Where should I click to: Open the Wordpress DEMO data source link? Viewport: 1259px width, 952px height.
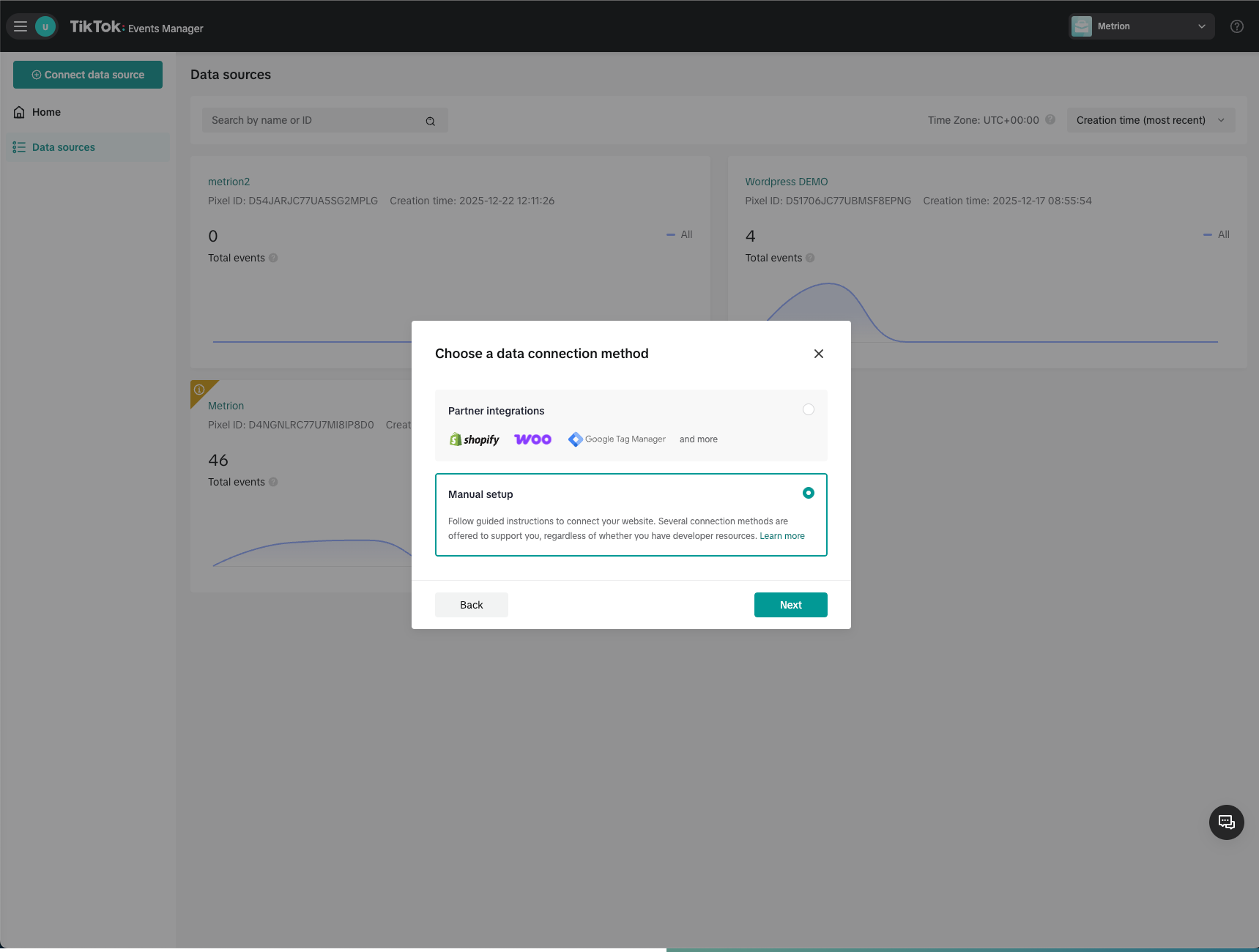coord(787,182)
